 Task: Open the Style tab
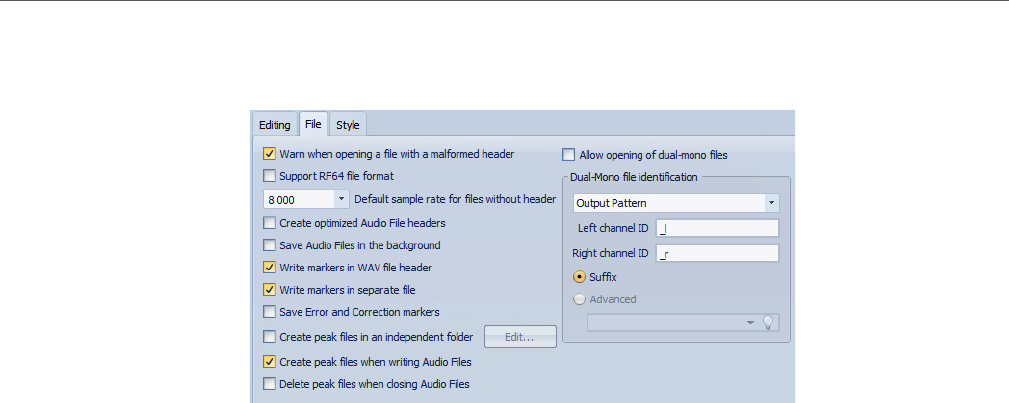[x=347, y=125]
